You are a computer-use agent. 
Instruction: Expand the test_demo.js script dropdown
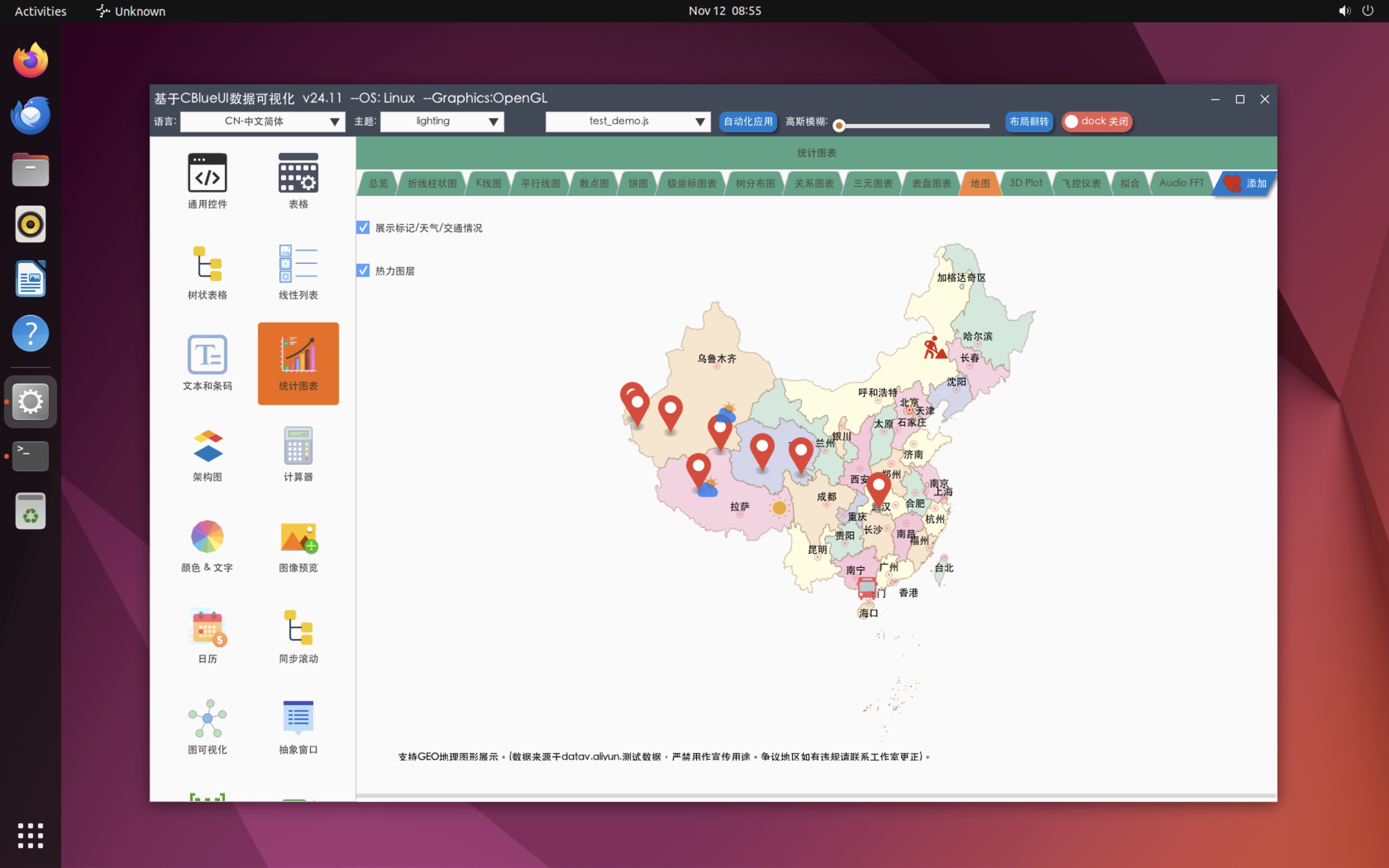pos(628,122)
